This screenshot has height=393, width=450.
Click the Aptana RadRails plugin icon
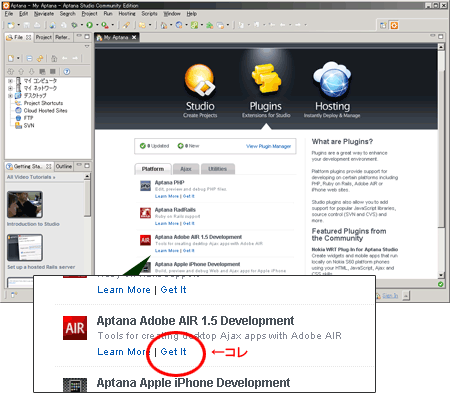pyautogui.click(x=145, y=213)
